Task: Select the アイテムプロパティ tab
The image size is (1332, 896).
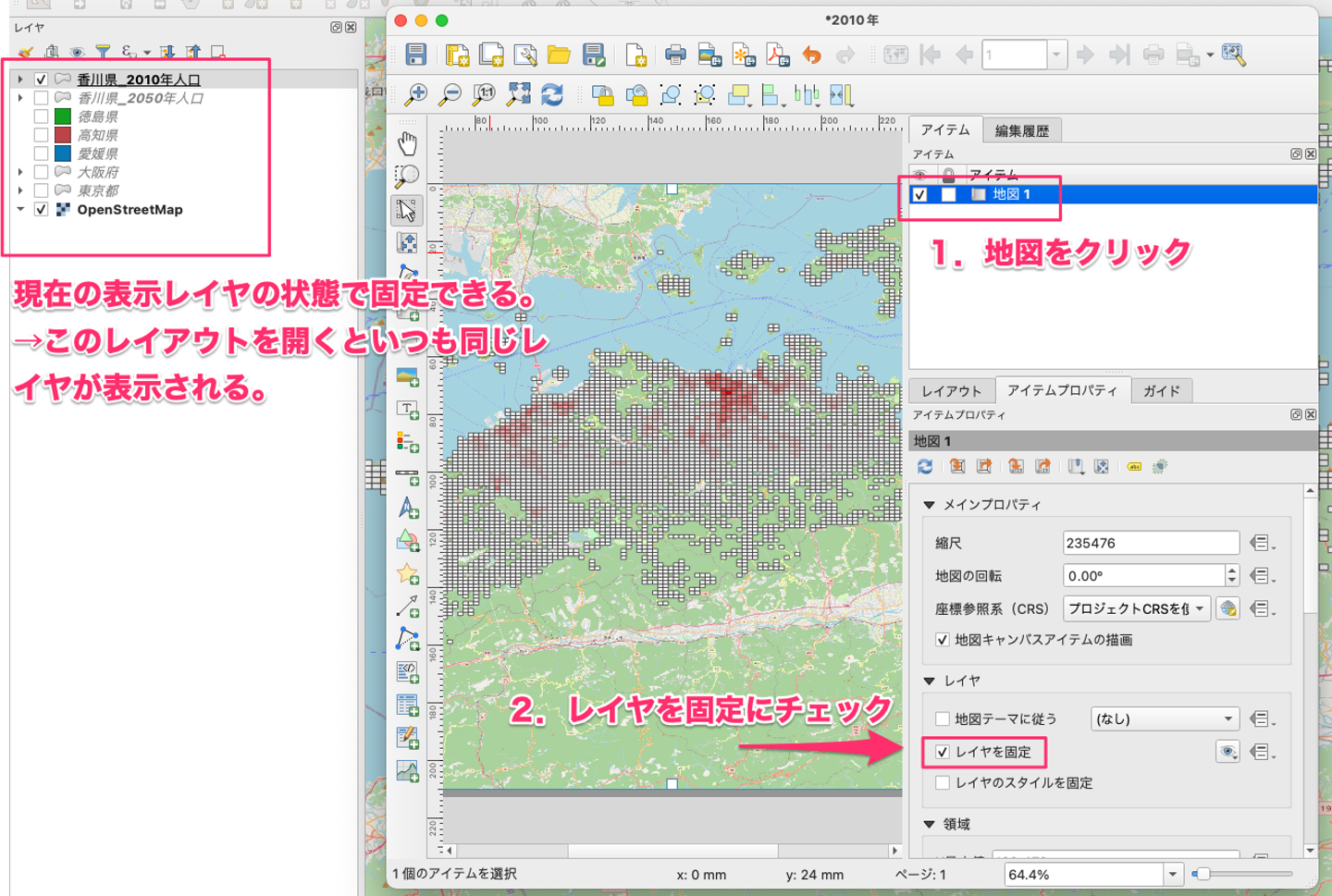Action: 1062,390
